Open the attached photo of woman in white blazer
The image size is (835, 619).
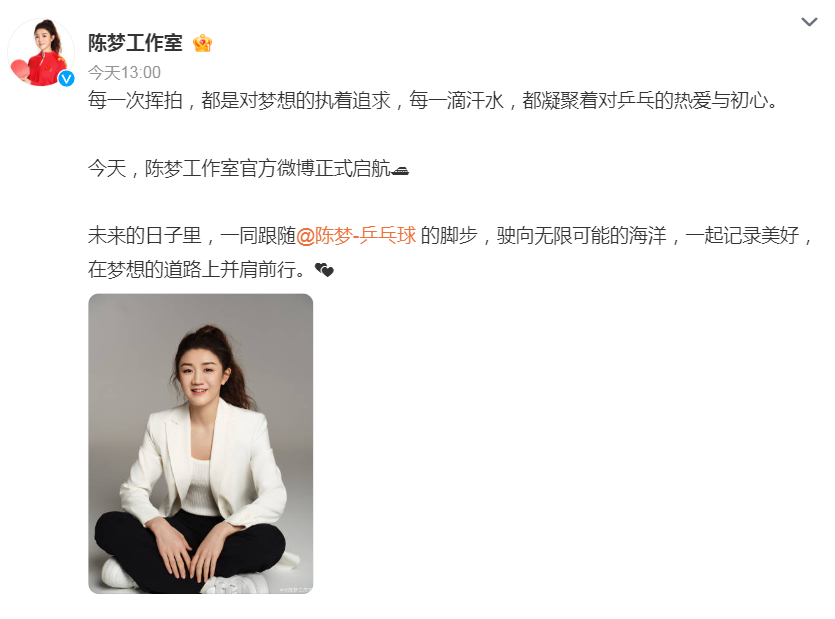pyautogui.click(x=201, y=444)
